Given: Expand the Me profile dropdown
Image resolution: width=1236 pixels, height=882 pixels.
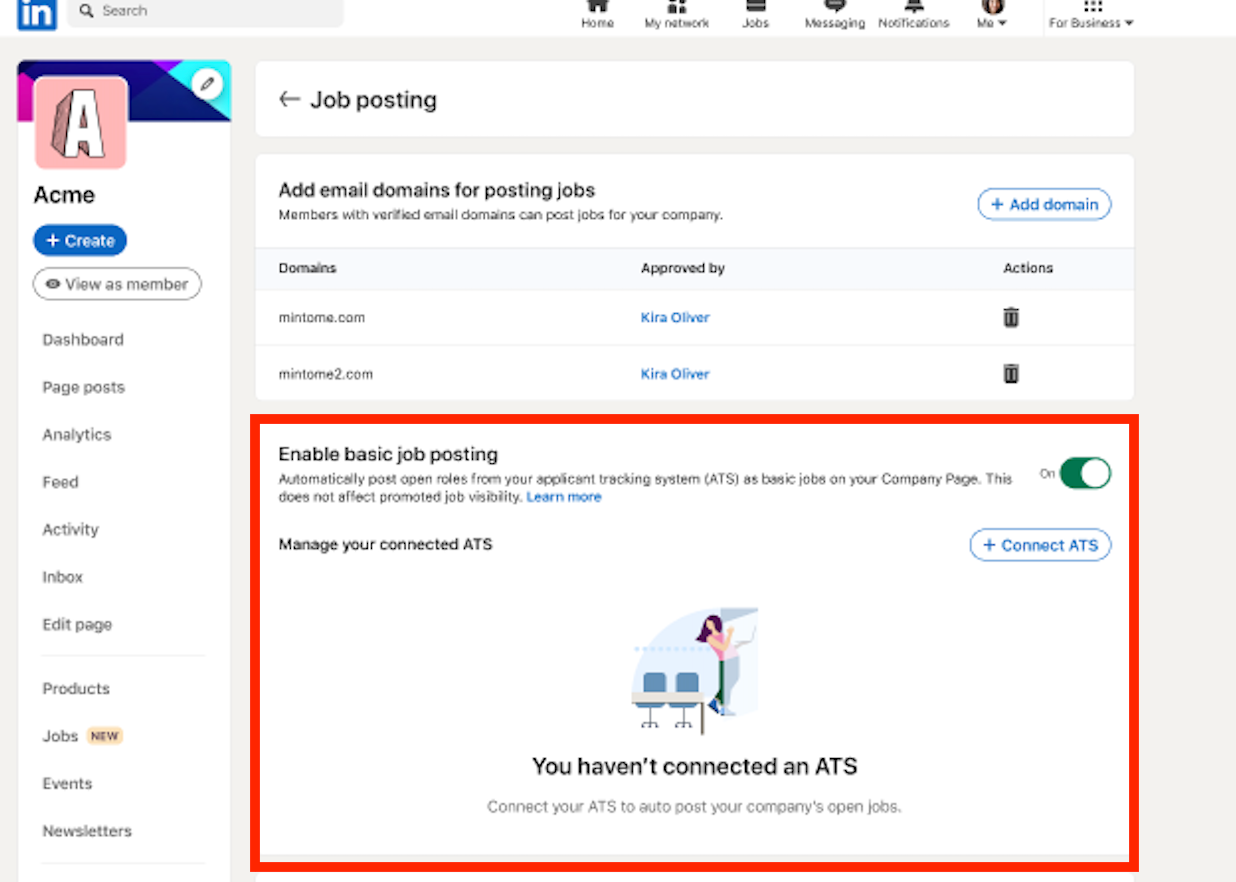Looking at the screenshot, I should tap(991, 15).
